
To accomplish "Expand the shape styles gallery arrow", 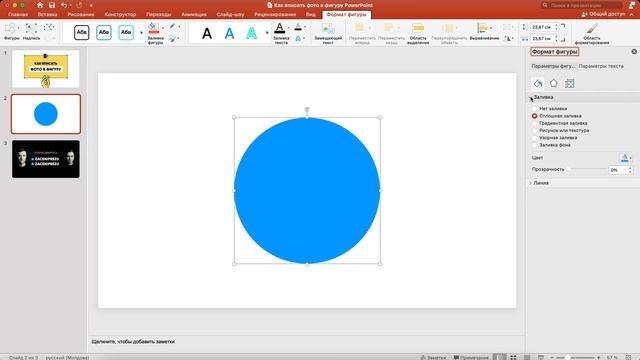I will click(x=142, y=32).
